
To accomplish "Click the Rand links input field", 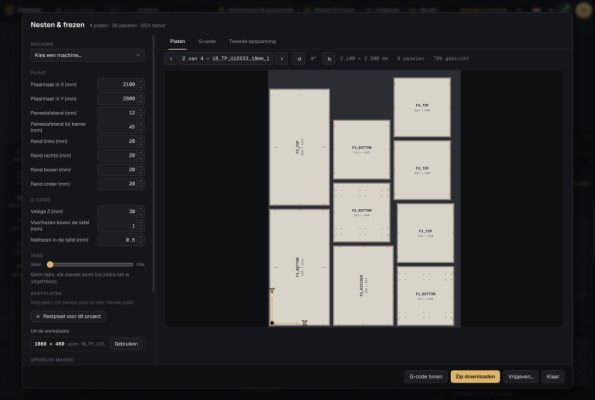I will point(117,141).
